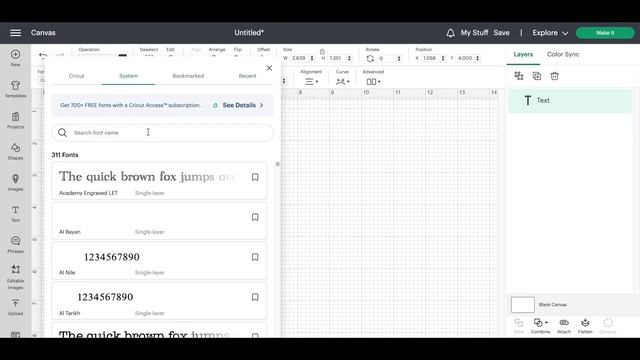Click the Blank Canvas color swatch
The height and width of the screenshot is (360, 640).
(x=522, y=304)
